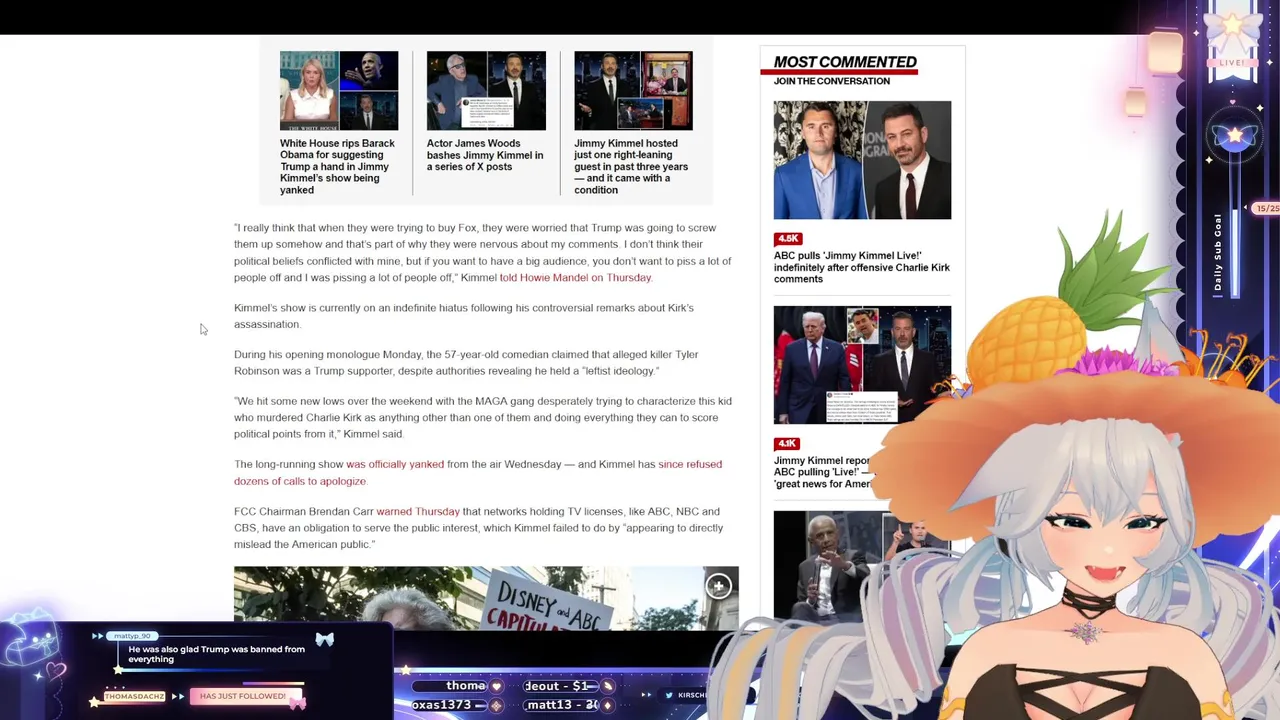1280x720 pixels.
Task: Open the 'was officially yanked' link
Action: pos(395,464)
